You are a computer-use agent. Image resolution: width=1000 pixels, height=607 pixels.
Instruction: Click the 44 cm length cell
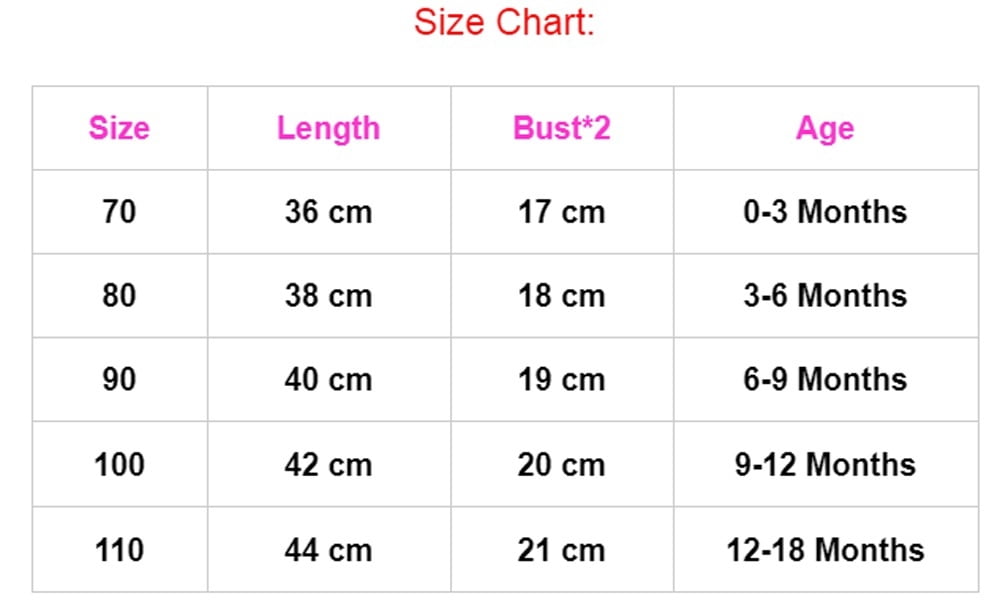[328, 550]
